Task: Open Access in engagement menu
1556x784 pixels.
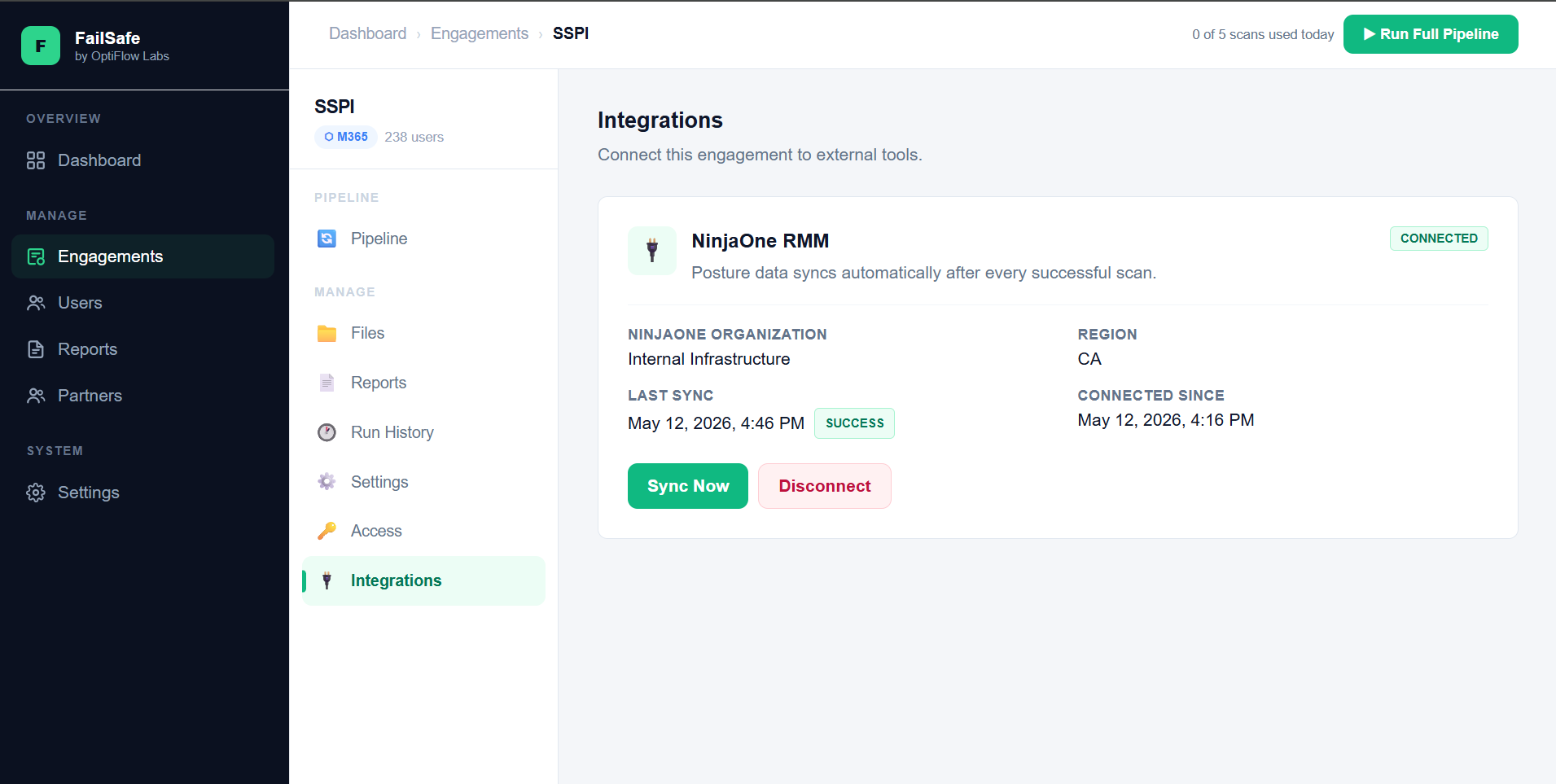Action: tap(423, 531)
